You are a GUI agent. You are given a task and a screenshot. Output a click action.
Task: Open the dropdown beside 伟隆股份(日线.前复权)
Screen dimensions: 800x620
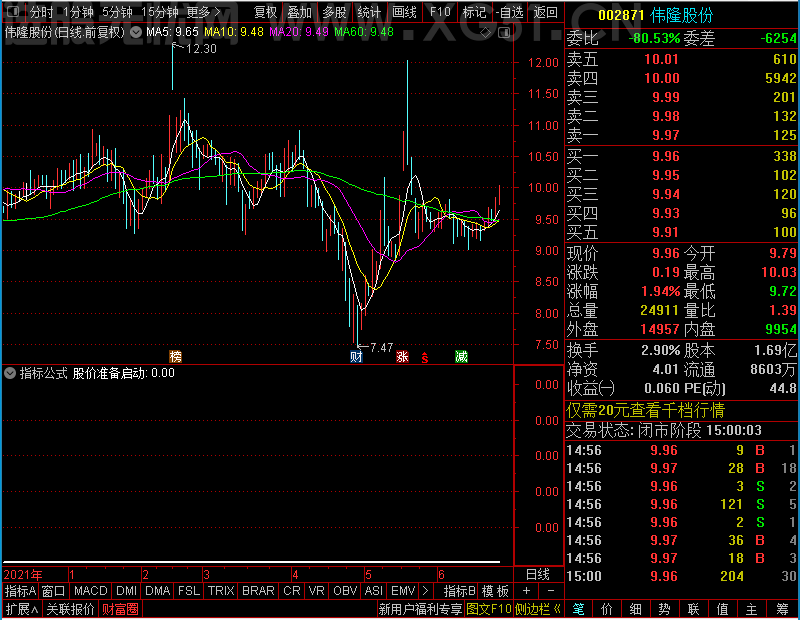136,33
